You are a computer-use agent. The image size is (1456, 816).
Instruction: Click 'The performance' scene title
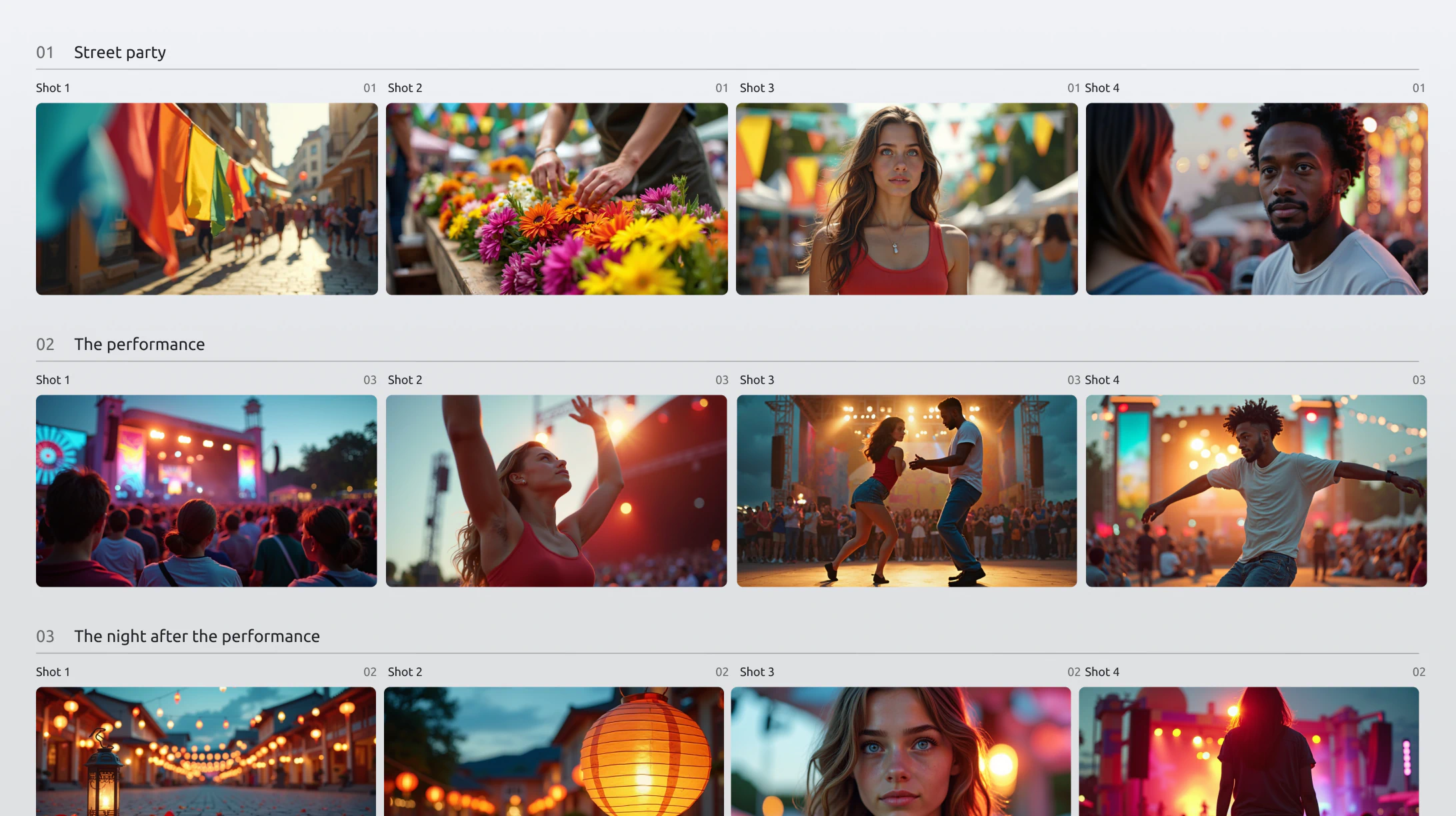coord(139,344)
